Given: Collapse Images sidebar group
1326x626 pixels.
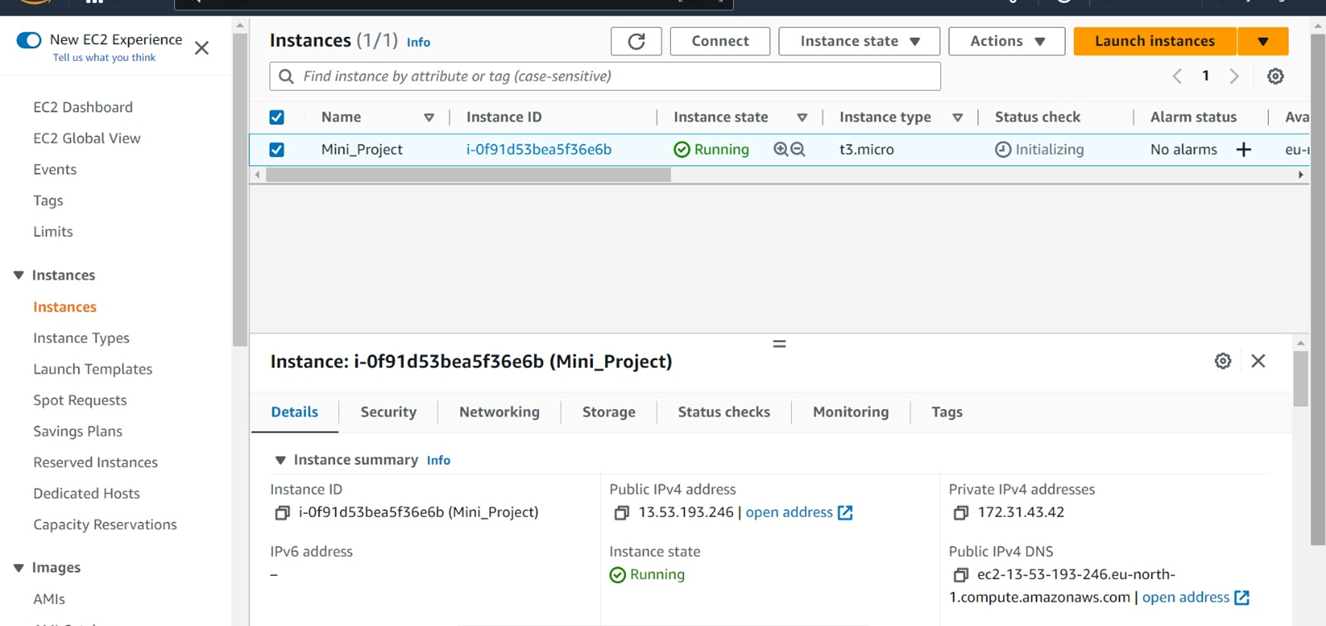Looking at the screenshot, I should coord(18,567).
